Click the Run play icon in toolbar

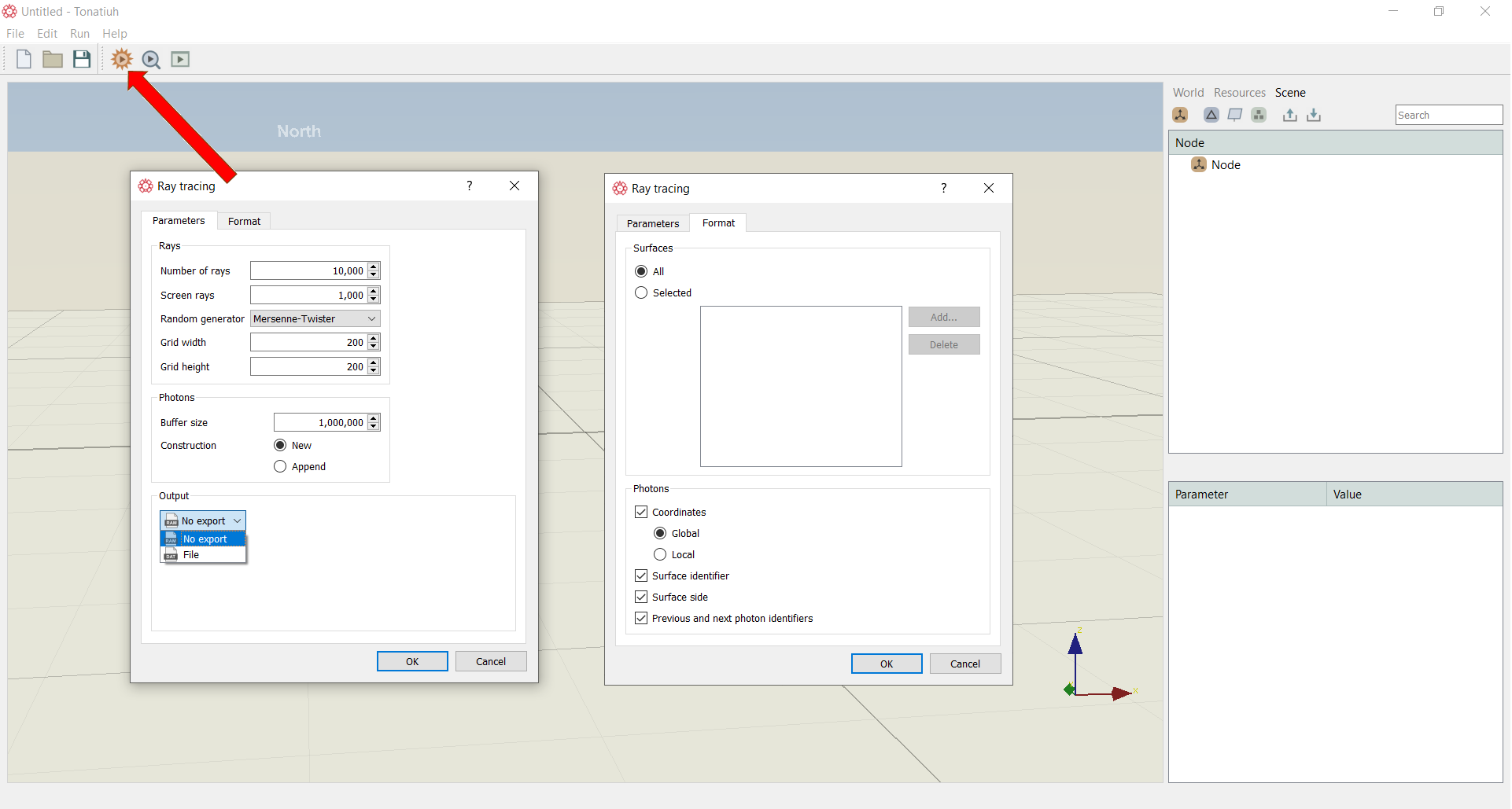point(180,59)
